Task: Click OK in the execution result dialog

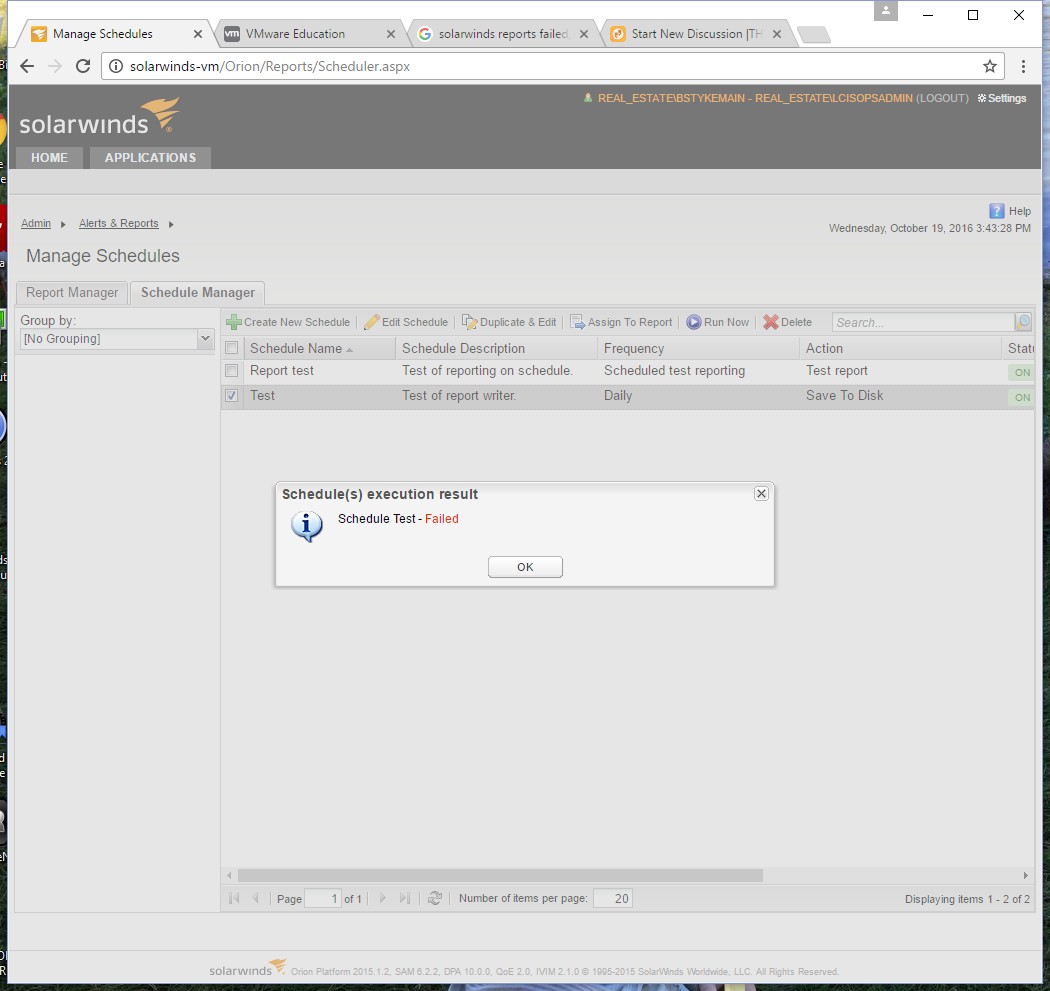Action: 525,567
